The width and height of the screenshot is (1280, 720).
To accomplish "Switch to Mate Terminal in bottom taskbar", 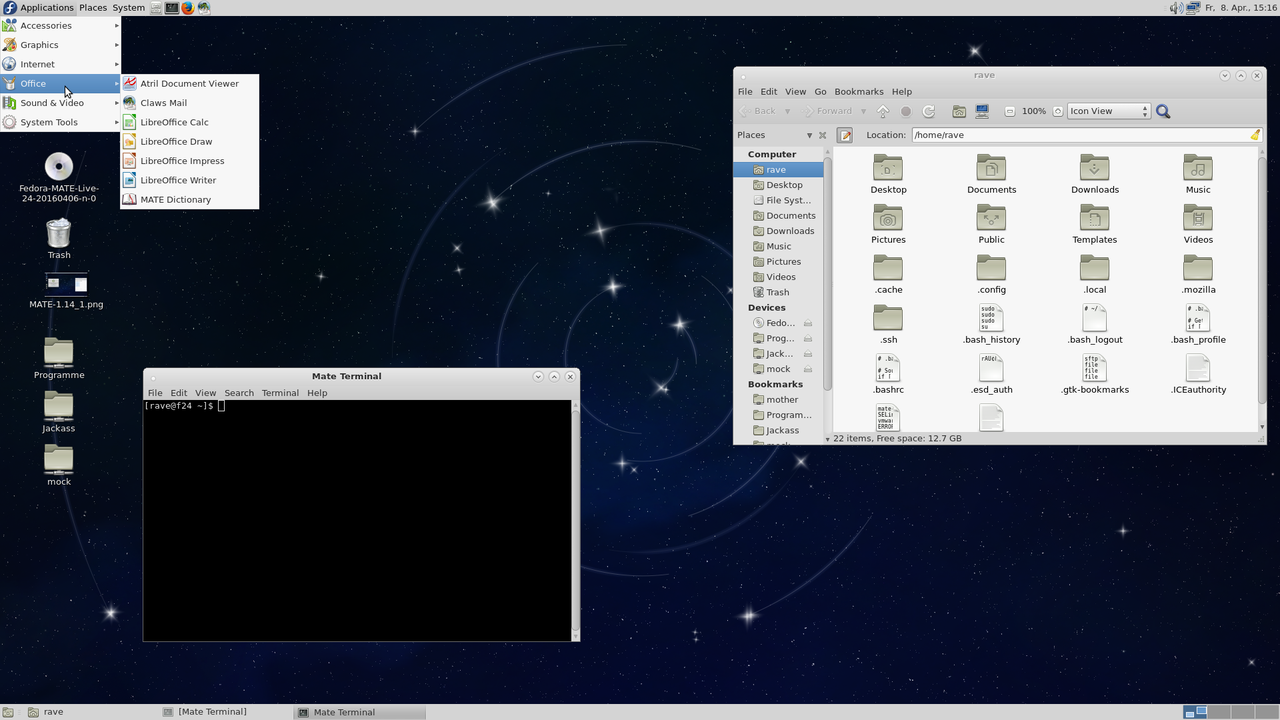I will pyautogui.click(x=344, y=712).
